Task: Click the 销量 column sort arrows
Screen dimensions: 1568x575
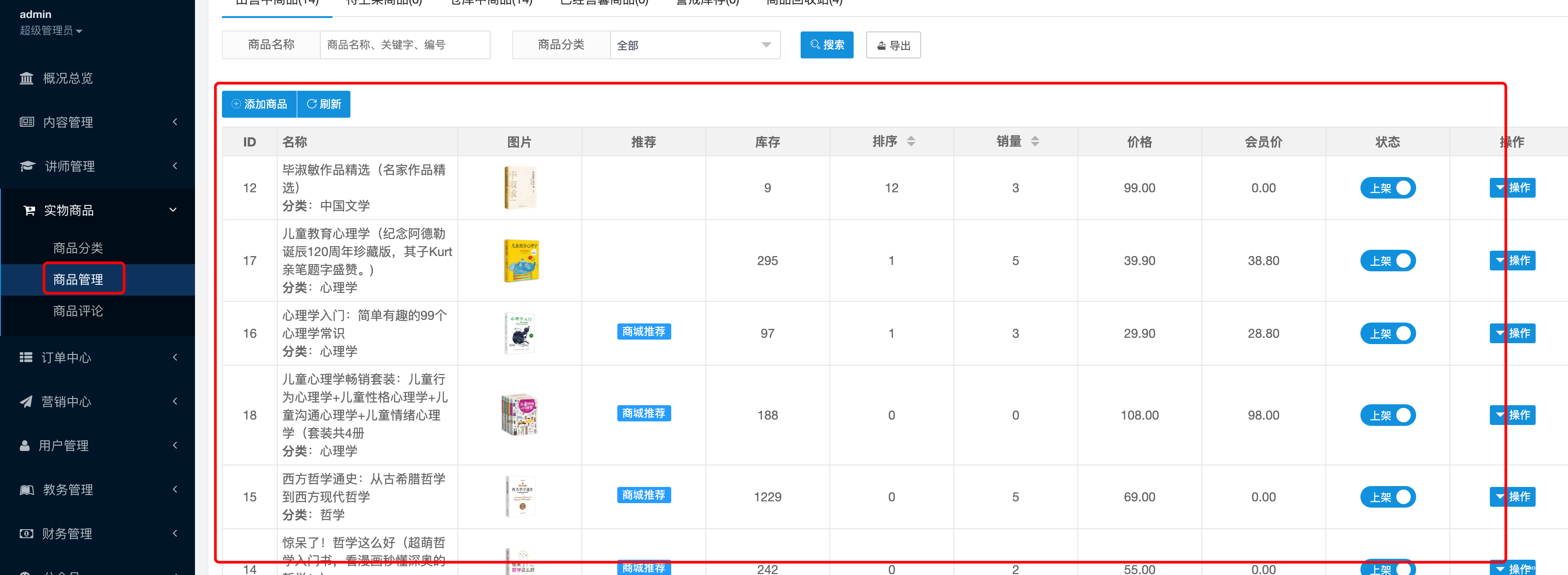Action: [x=1035, y=142]
